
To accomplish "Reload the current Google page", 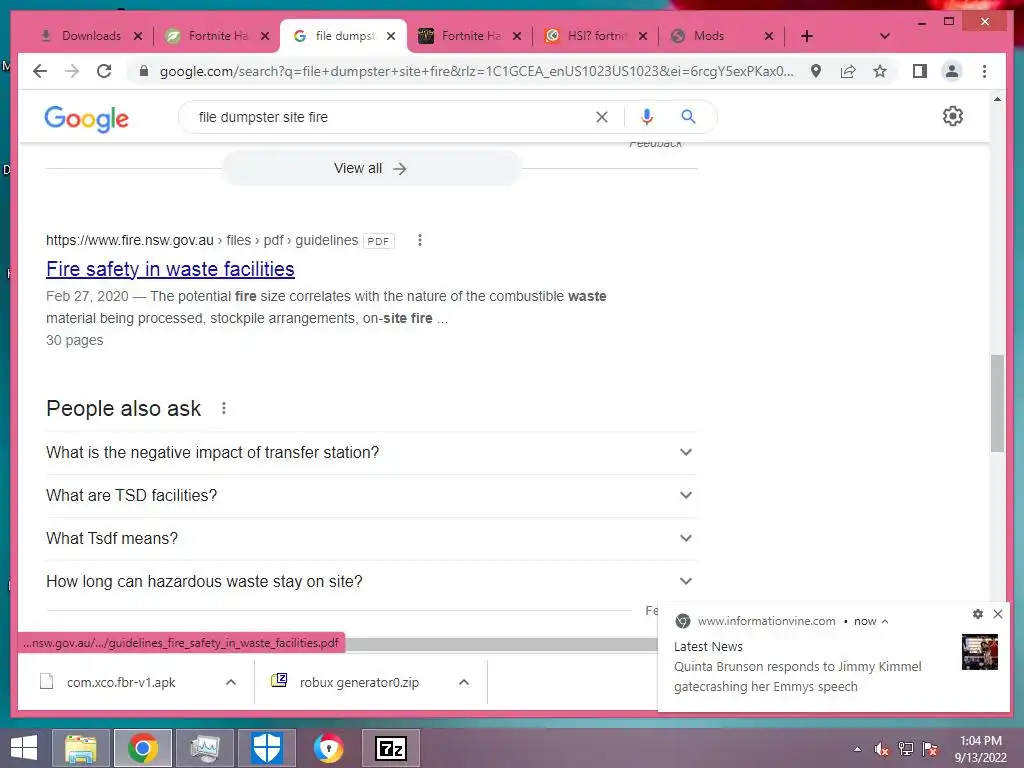I will click(104, 71).
